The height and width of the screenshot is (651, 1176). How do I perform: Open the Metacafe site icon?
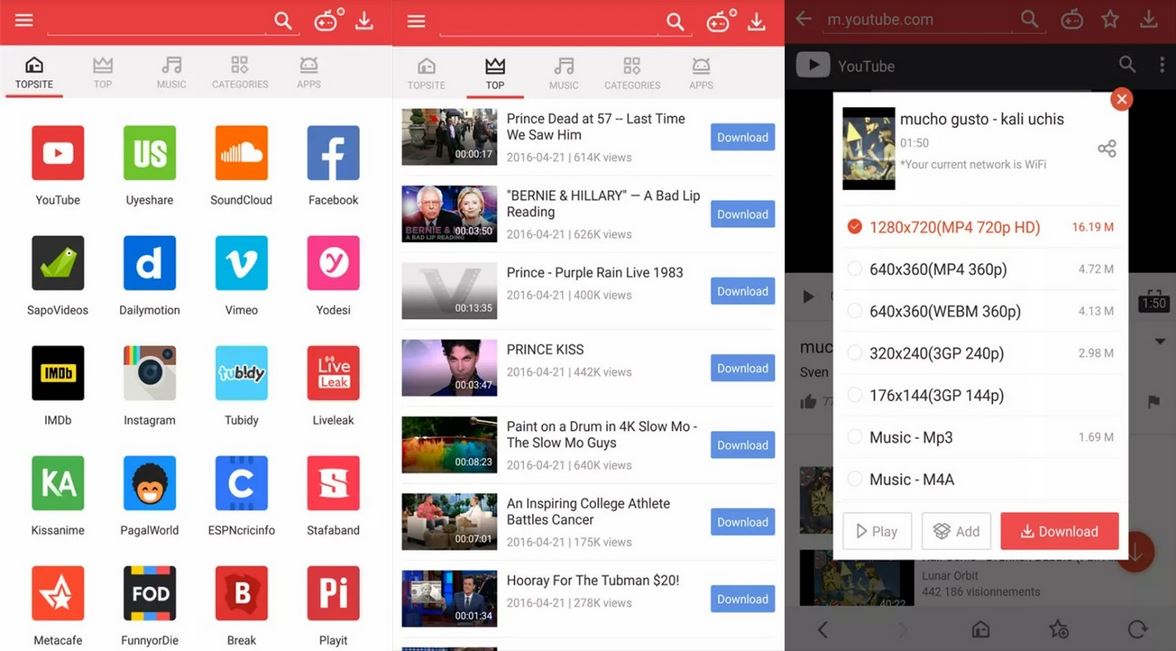click(58, 593)
